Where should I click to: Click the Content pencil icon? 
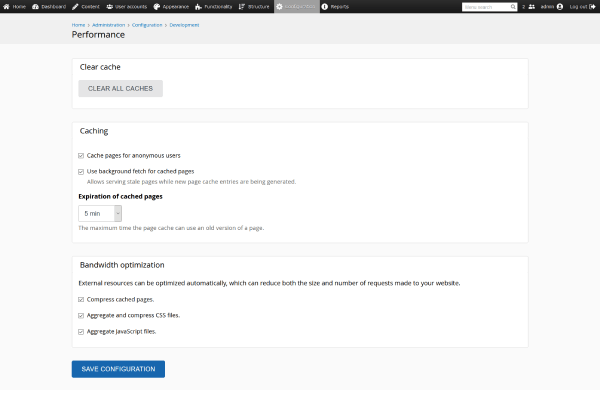coord(75,6)
